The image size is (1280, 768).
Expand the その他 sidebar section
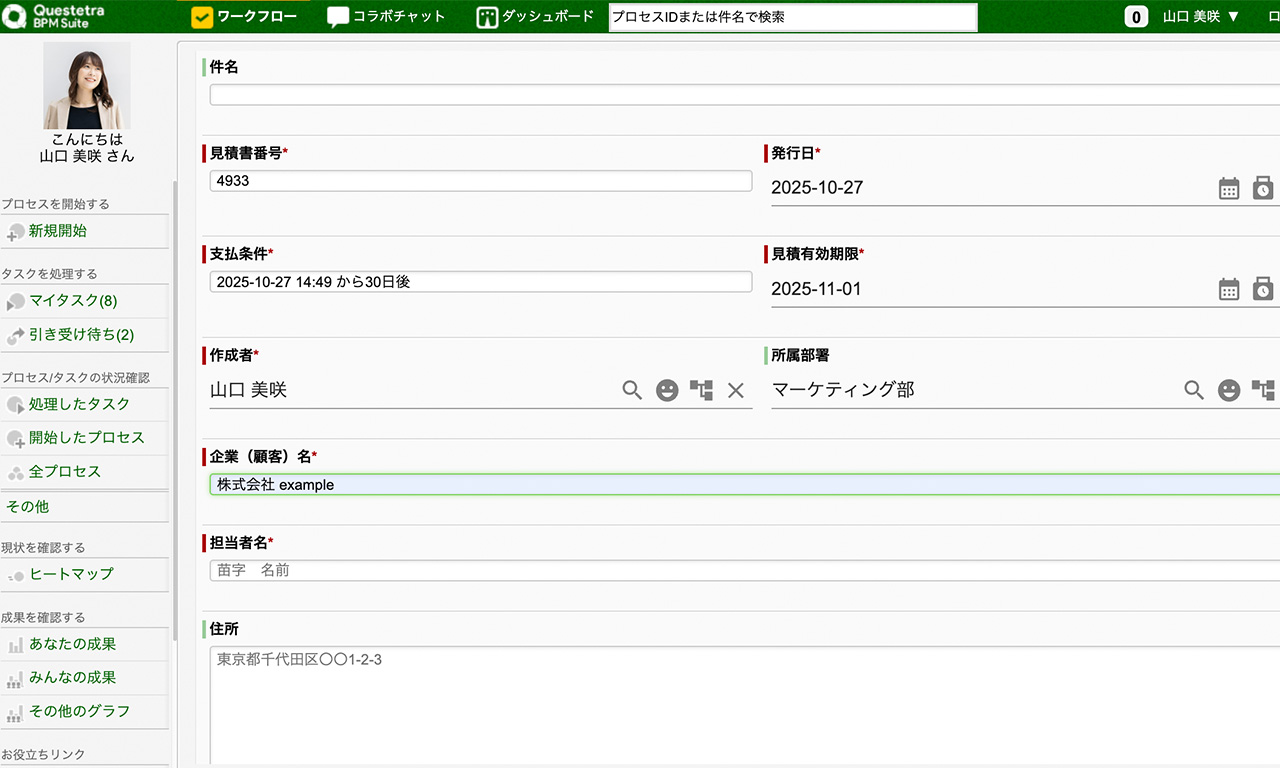click(28, 506)
